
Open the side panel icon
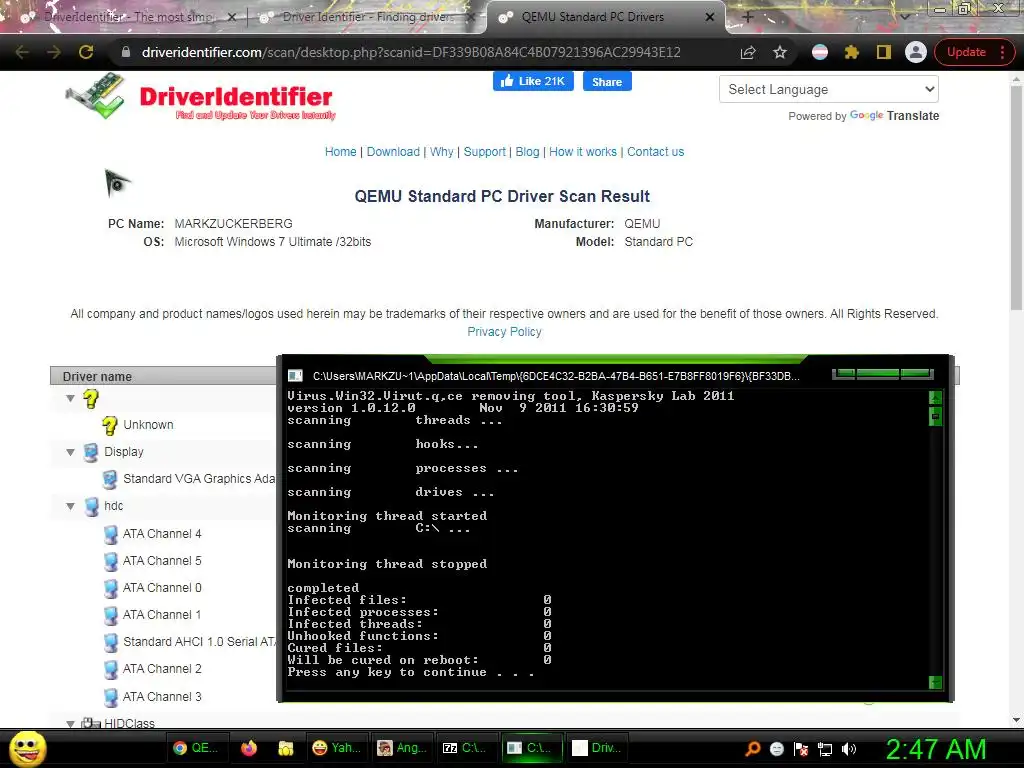pos(884,52)
